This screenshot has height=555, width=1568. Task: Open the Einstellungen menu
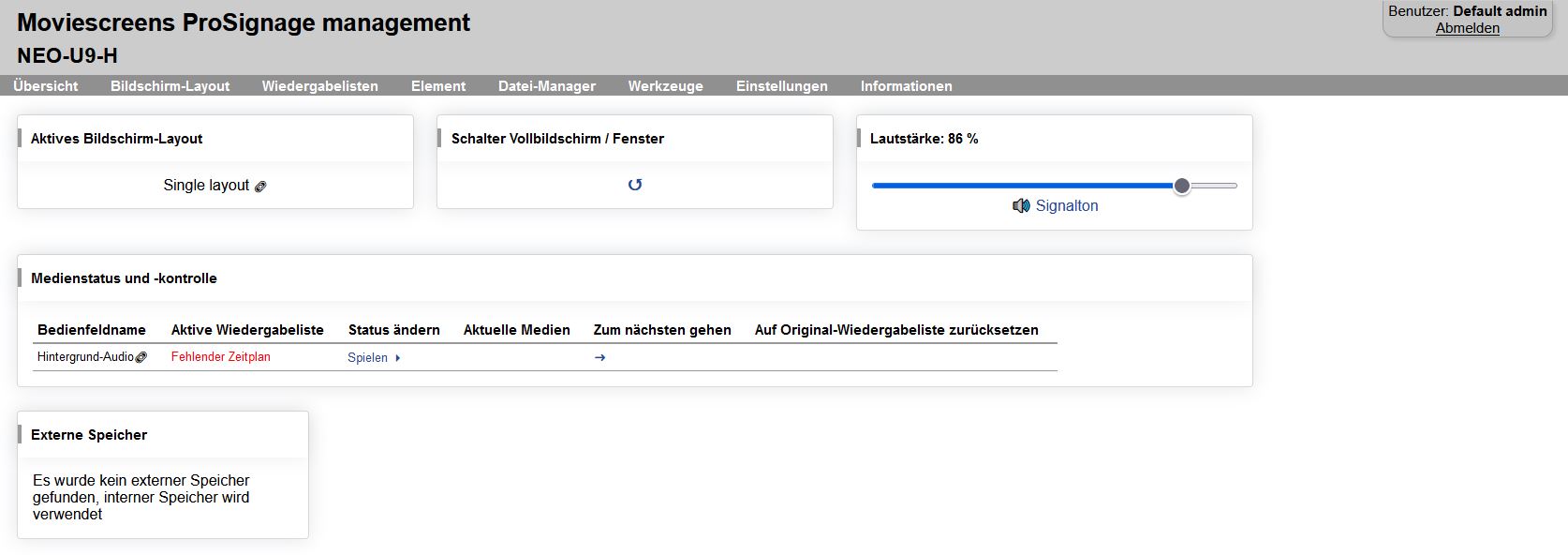pyautogui.click(x=782, y=86)
